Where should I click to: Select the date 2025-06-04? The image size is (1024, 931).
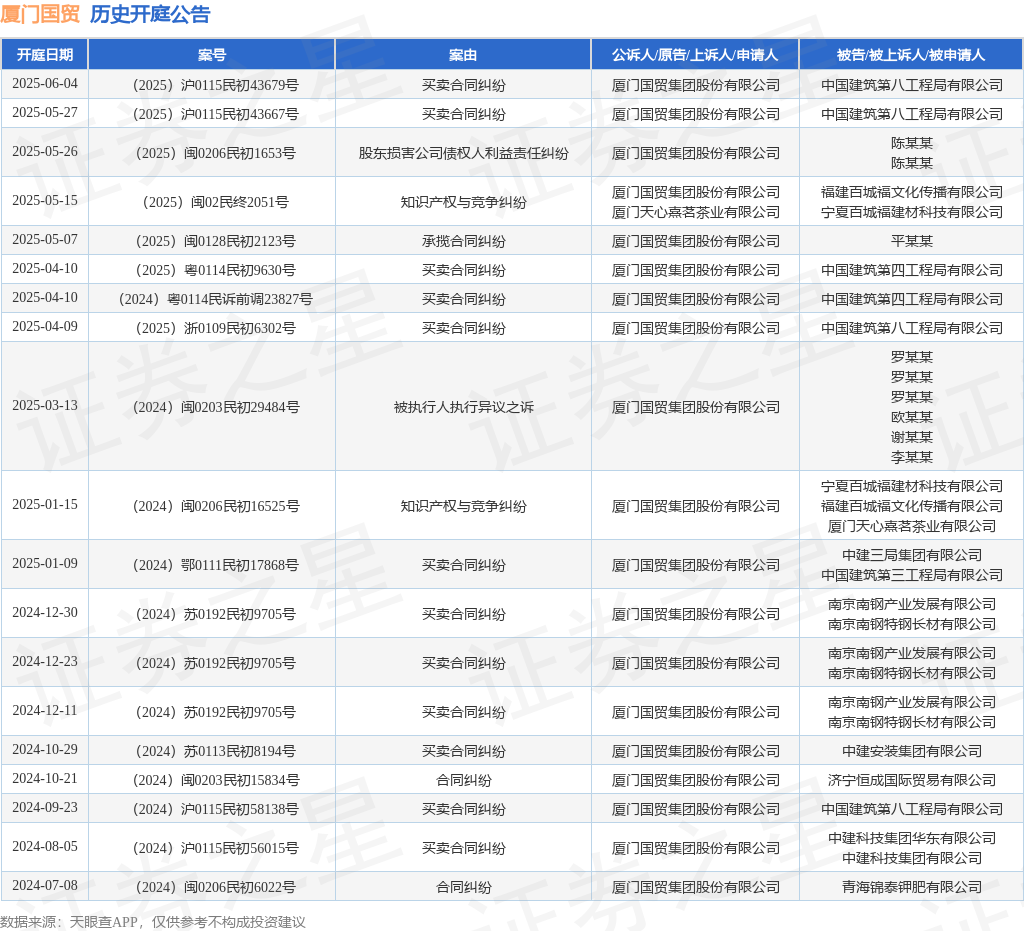(x=44, y=84)
